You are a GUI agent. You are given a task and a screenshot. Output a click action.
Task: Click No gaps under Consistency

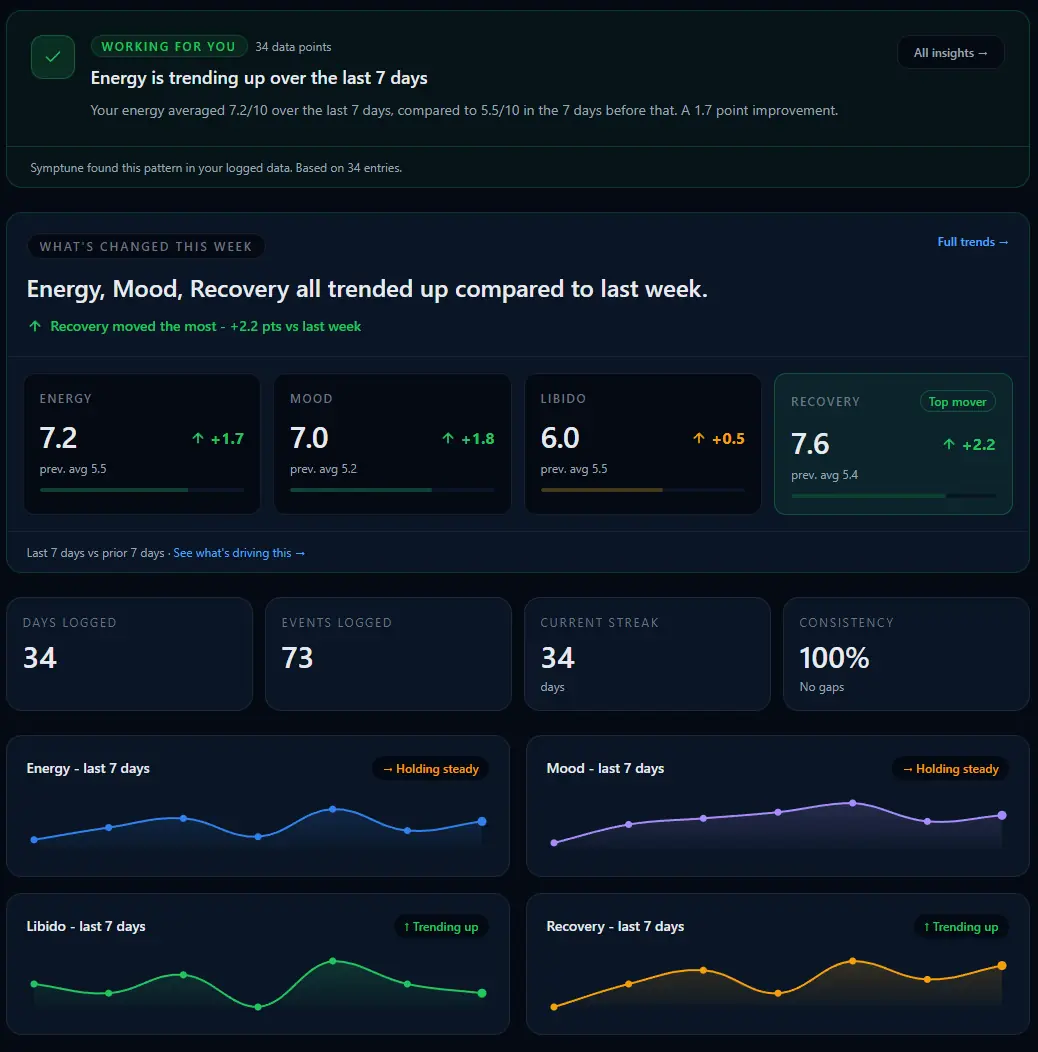[x=821, y=687]
